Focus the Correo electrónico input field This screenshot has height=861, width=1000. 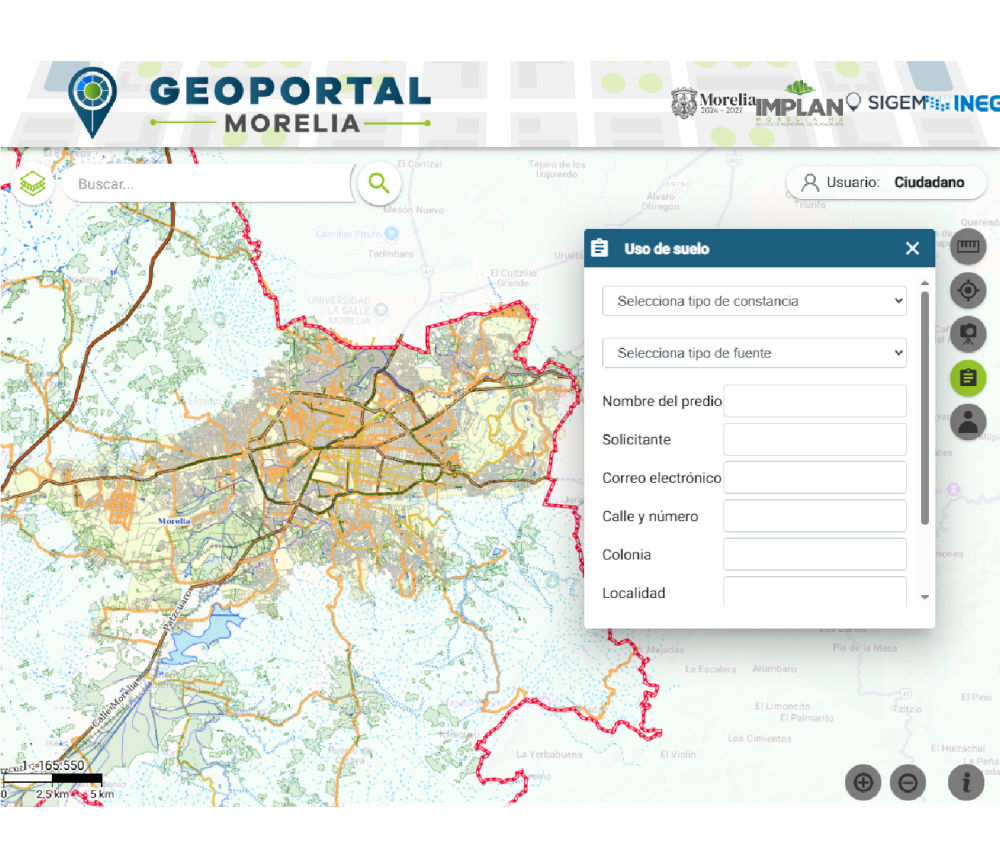tap(814, 478)
